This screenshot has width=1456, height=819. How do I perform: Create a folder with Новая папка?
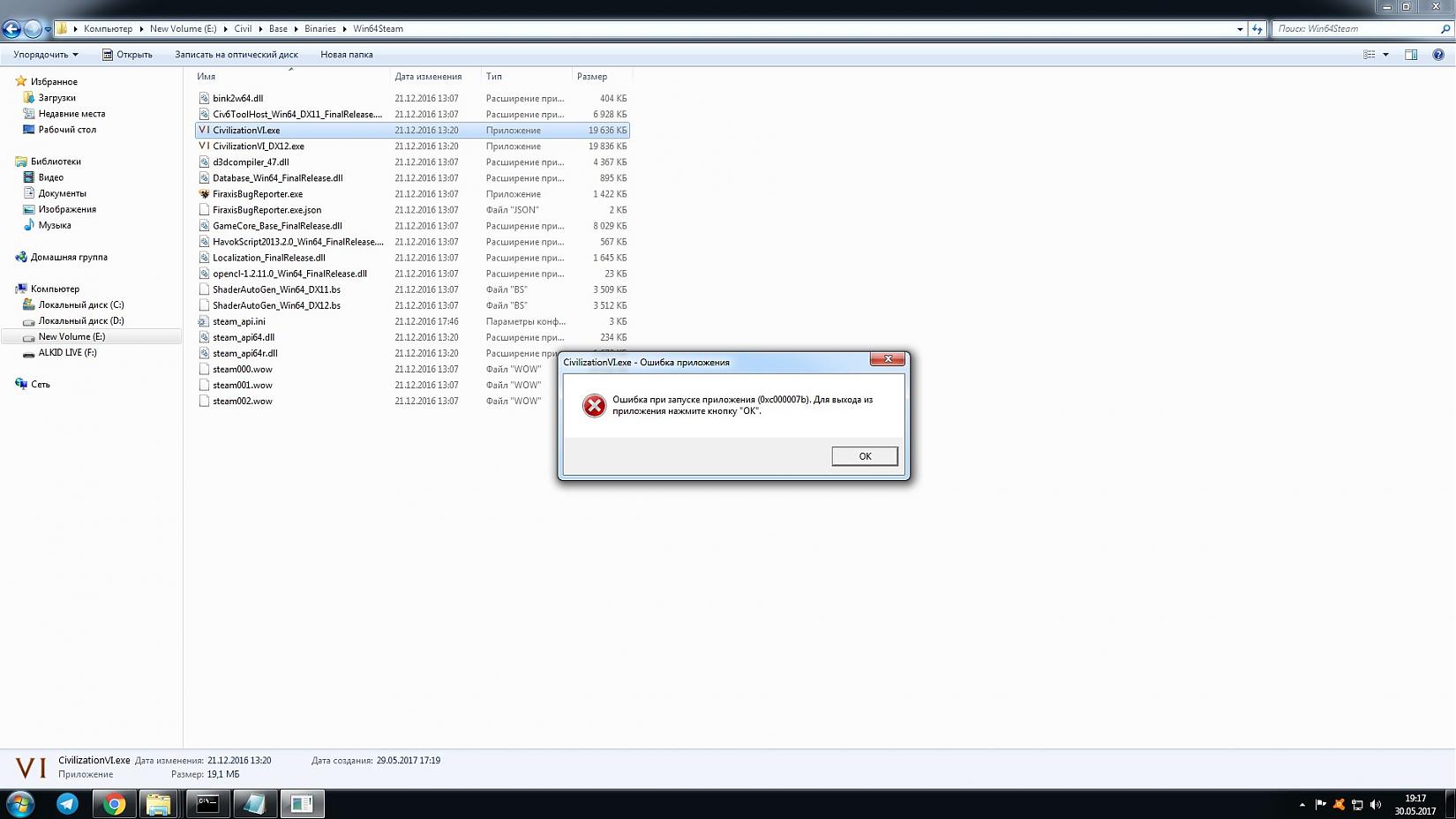347,55
